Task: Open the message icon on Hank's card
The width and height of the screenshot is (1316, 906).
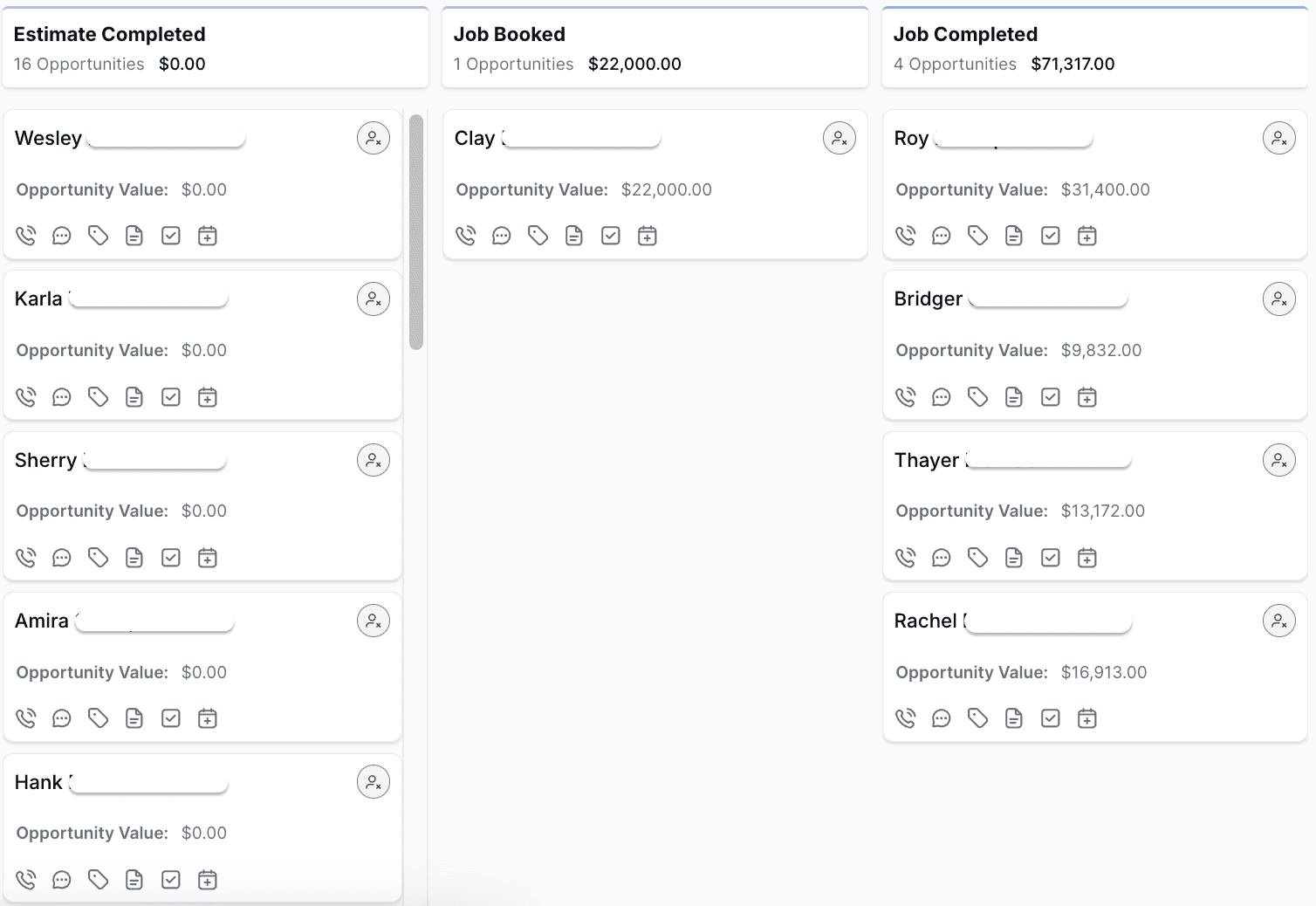Action: pos(61,880)
